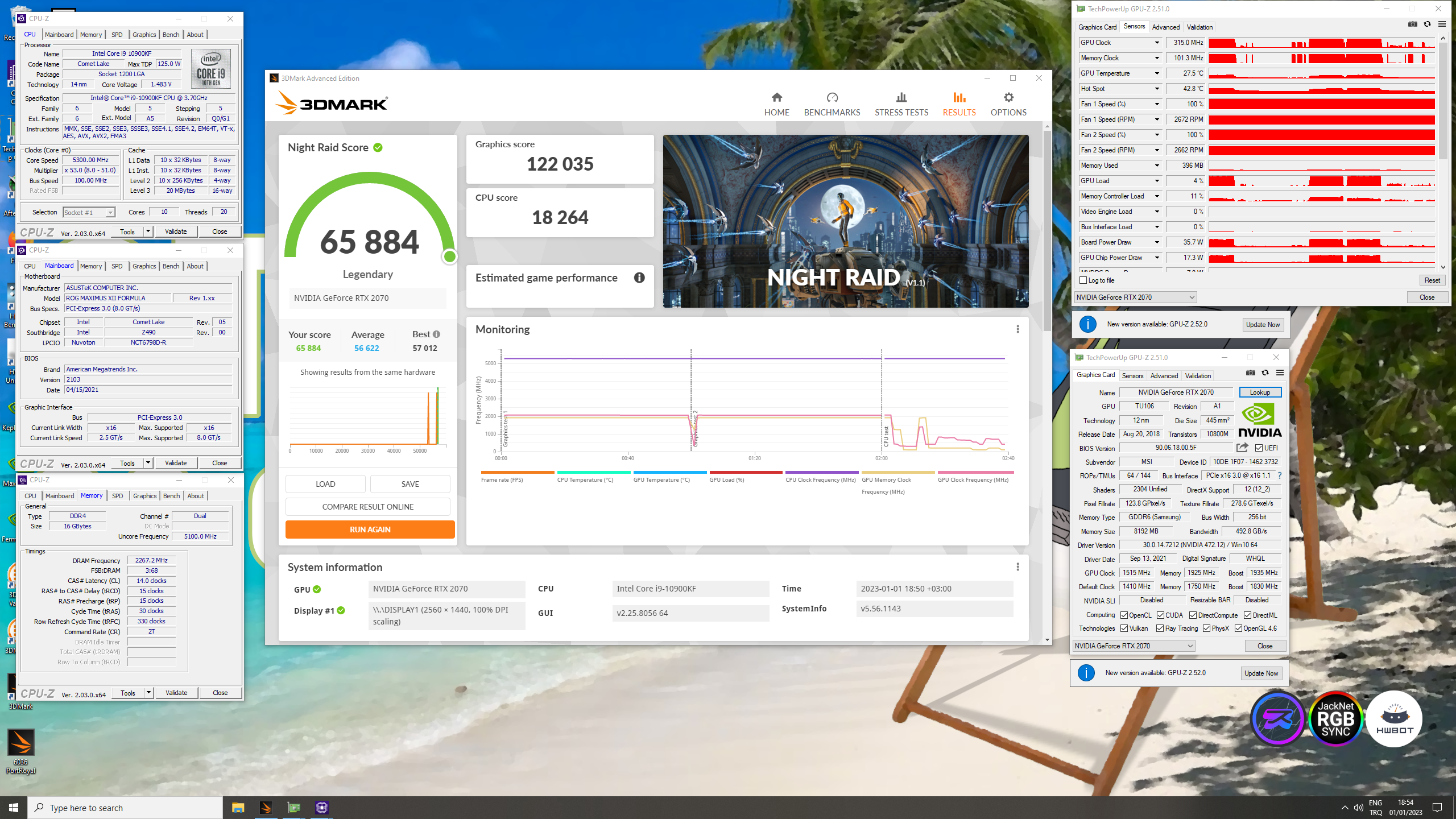The image size is (1456, 819).
Task: Click the NVIDIA logo in GPU-Z
Action: tap(1259, 420)
